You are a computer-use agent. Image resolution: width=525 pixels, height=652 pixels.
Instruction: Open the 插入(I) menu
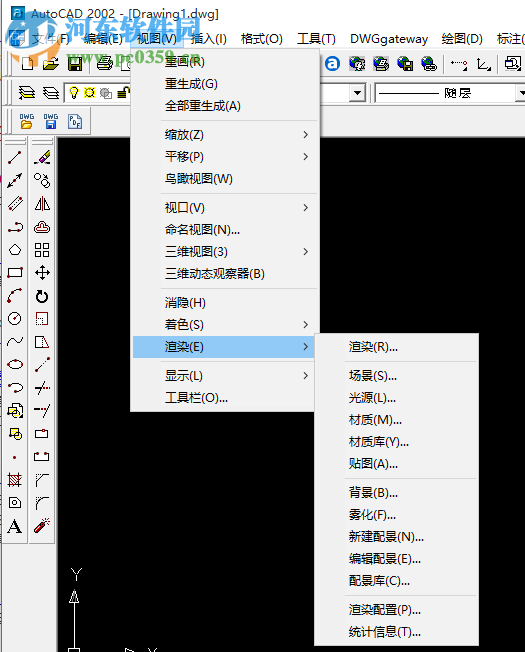(209, 39)
